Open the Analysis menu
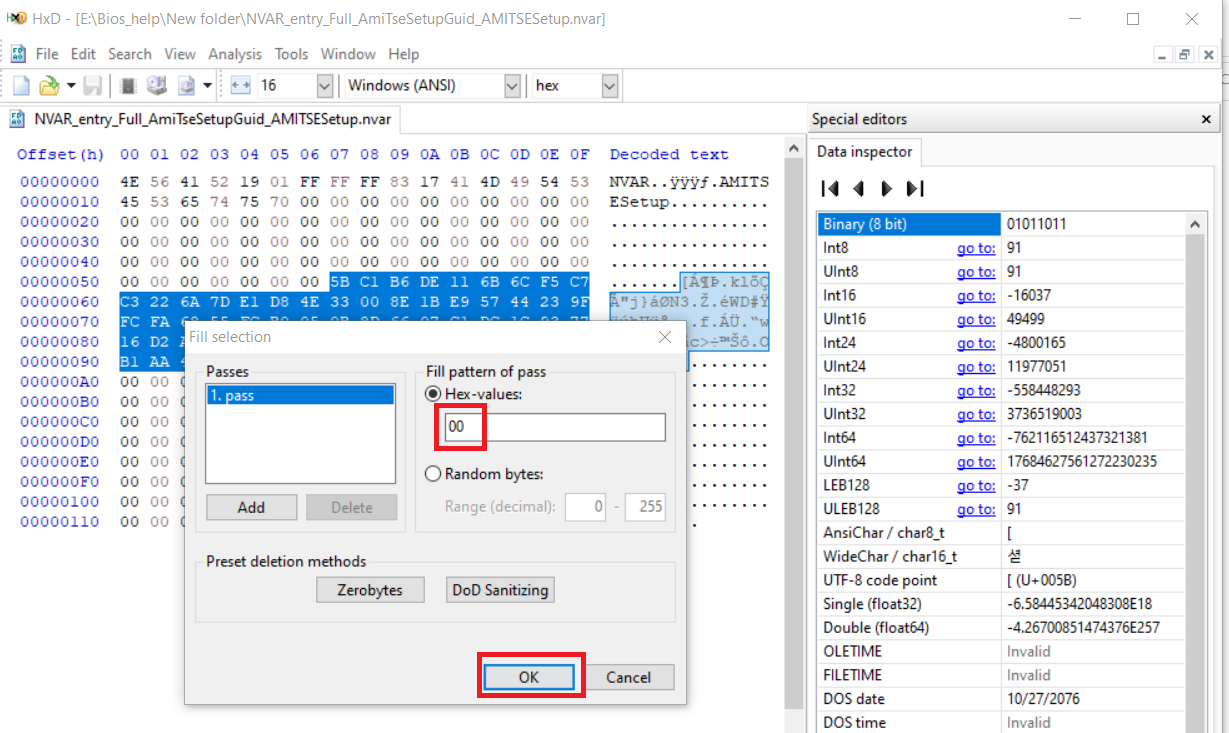The width and height of the screenshot is (1229, 733). tap(235, 54)
